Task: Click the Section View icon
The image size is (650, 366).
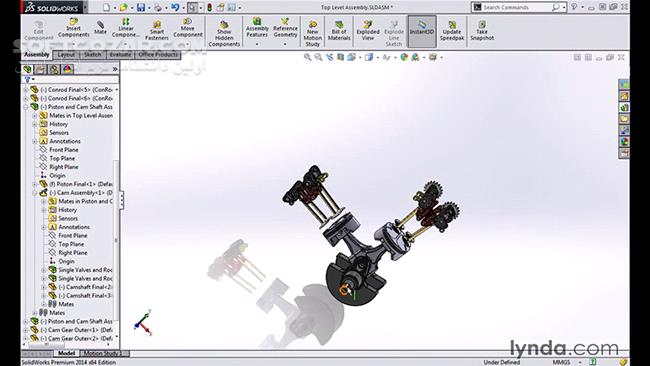Action: (x=340, y=57)
